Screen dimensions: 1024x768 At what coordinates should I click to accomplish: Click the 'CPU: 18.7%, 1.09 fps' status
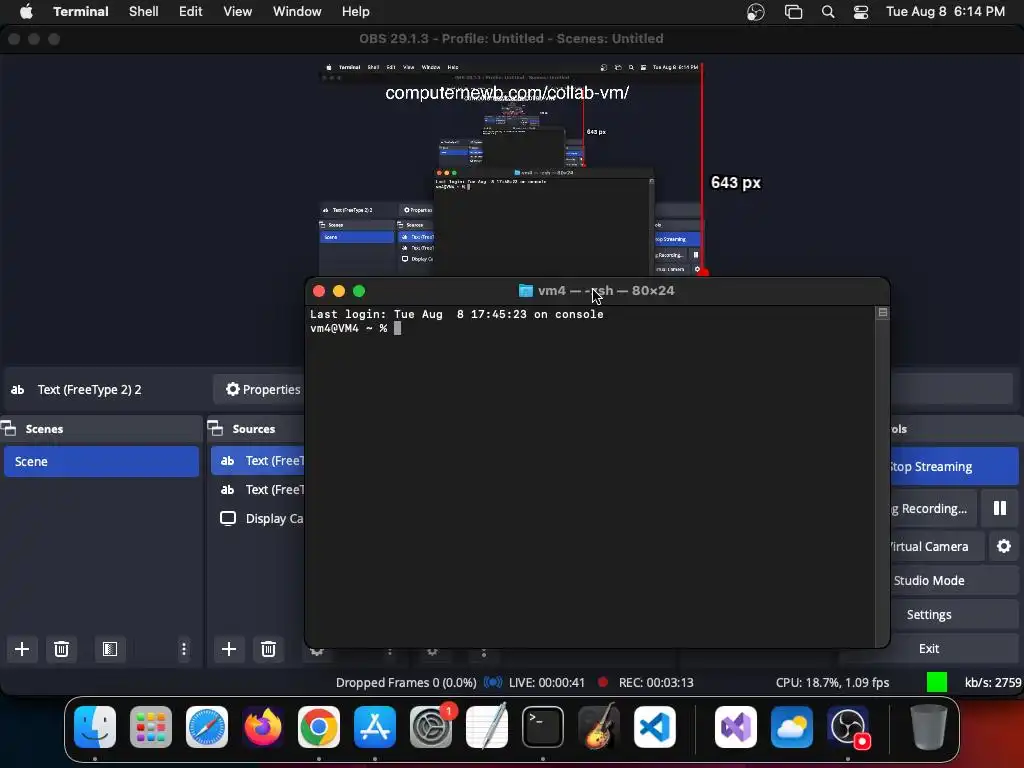coord(832,682)
